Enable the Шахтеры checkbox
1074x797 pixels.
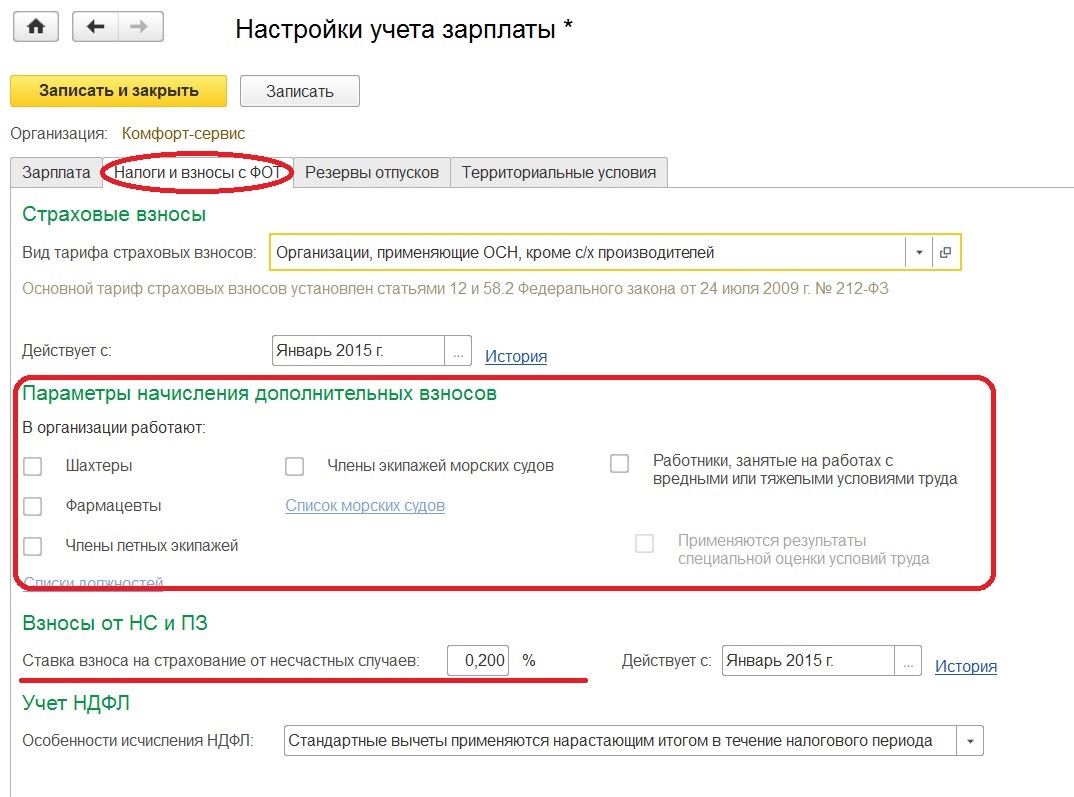point(31,465)
